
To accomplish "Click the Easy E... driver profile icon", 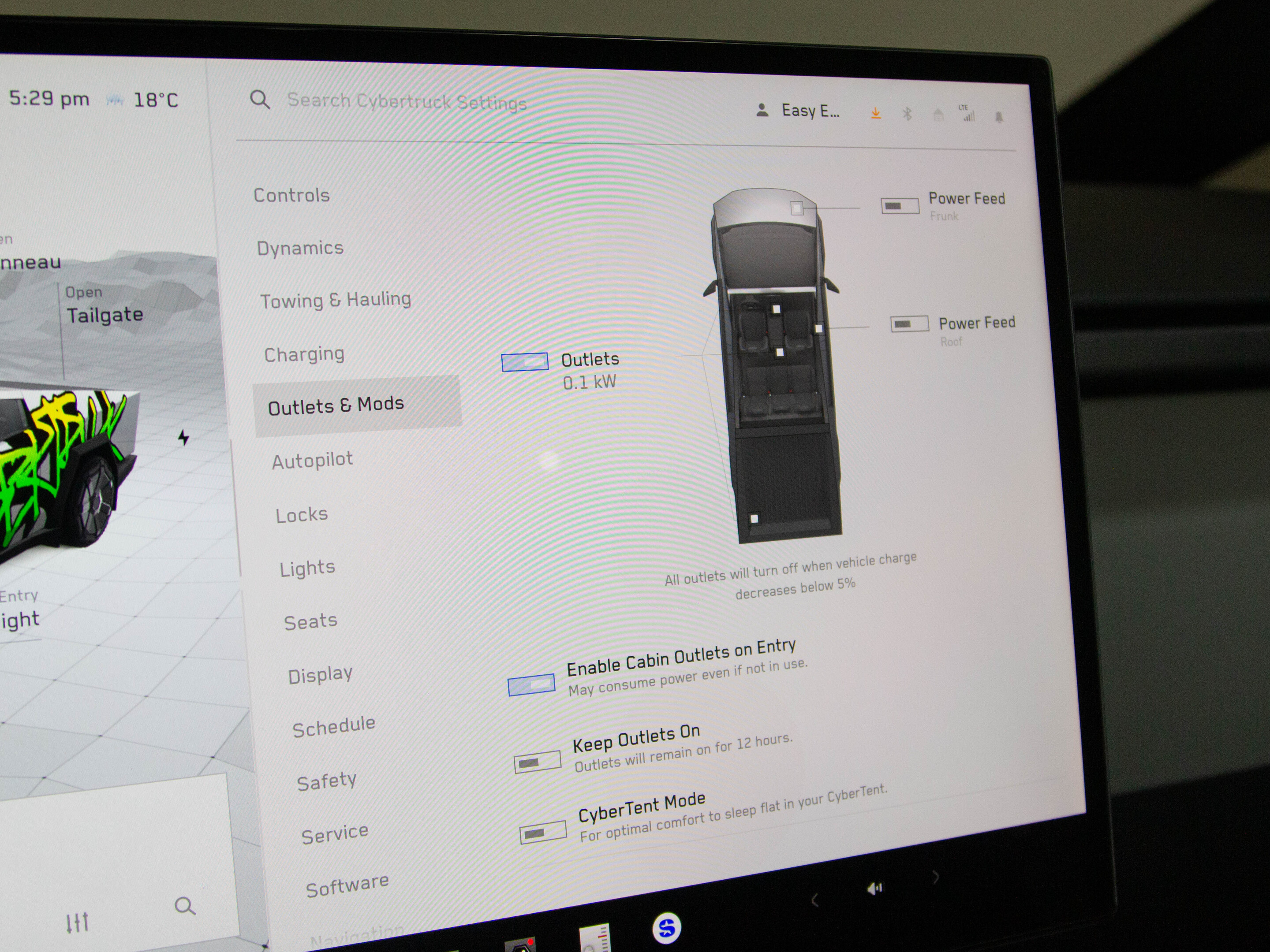I will 762,110.
